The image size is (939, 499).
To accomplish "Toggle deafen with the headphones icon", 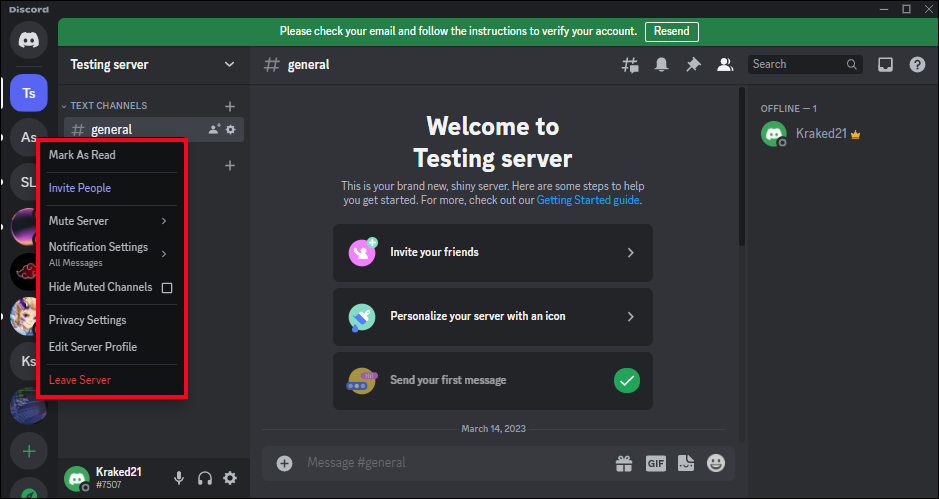I will (205, 478).
